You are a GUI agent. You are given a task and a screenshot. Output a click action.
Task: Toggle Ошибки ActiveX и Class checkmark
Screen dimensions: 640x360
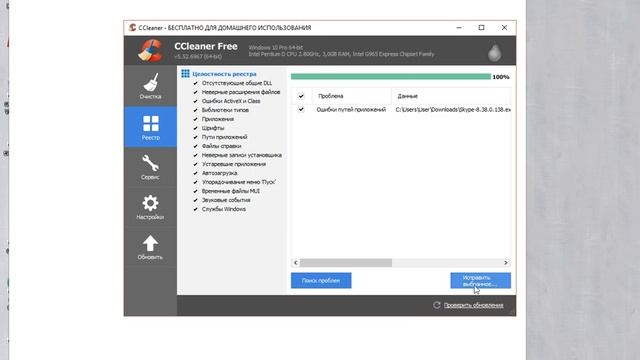click(196, 101)
